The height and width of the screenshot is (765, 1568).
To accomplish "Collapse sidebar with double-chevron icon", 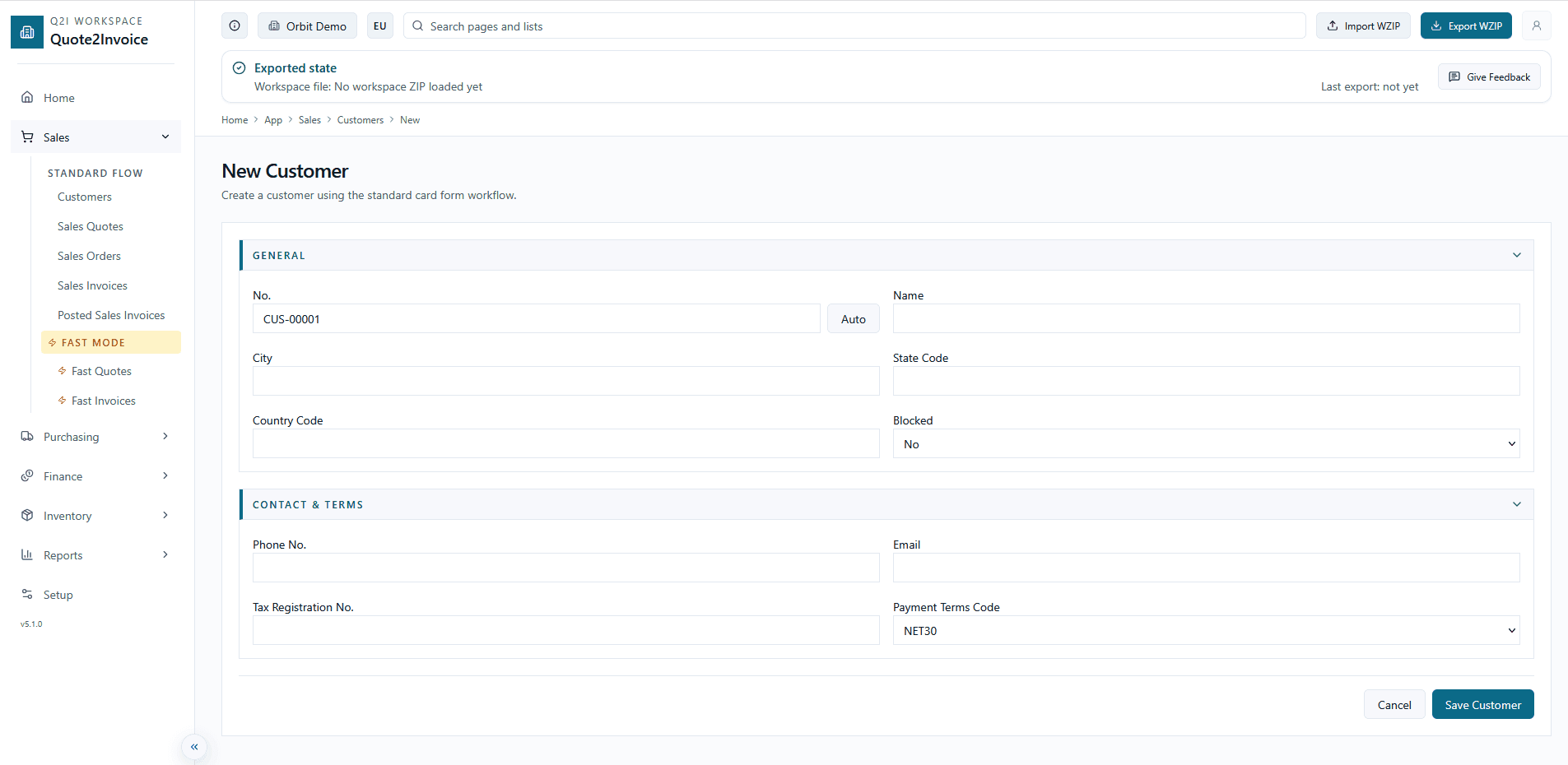I will pyautogui.click(x=194, y=747).
